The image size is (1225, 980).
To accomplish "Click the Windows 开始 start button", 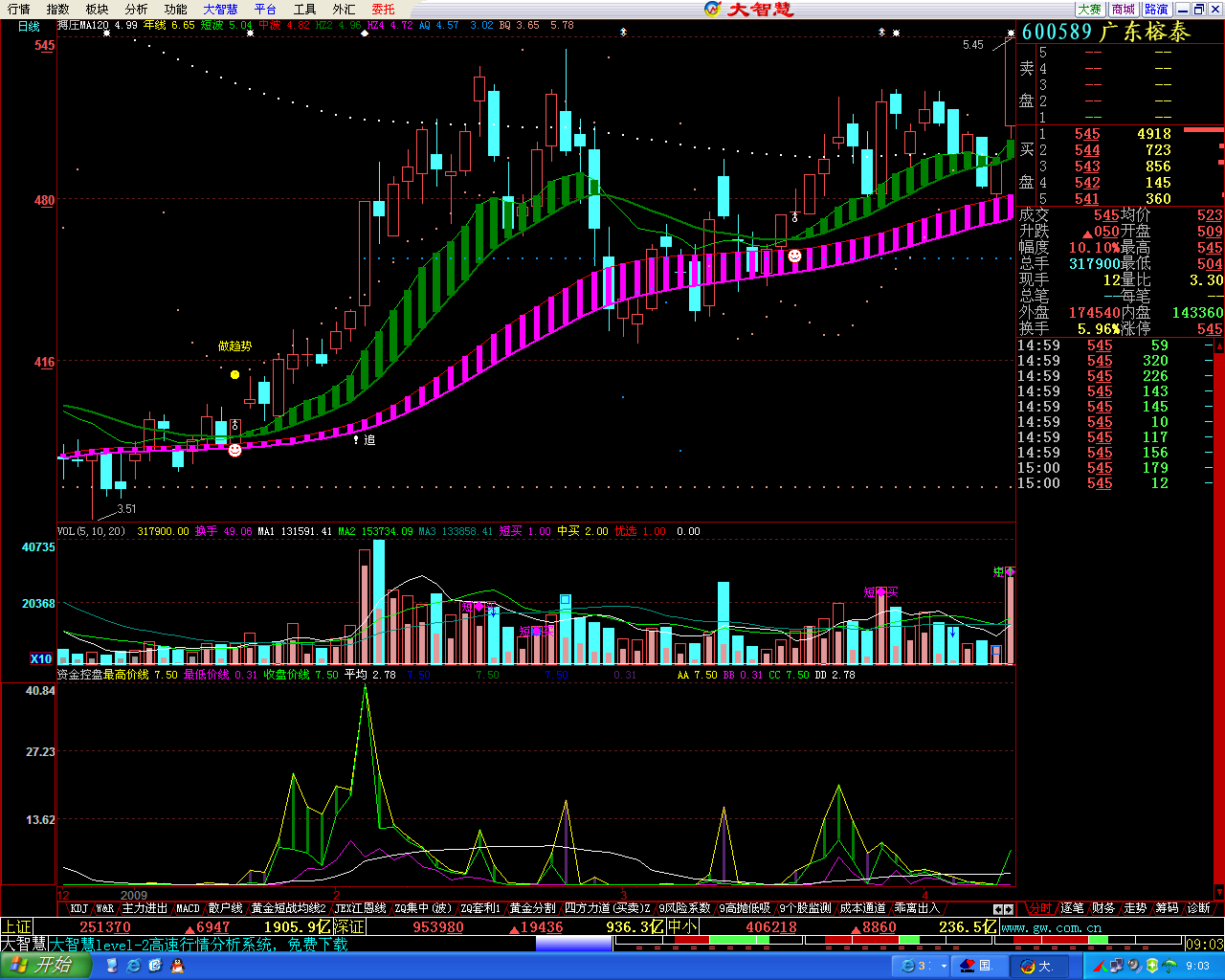I will click(x=45, y=966).
